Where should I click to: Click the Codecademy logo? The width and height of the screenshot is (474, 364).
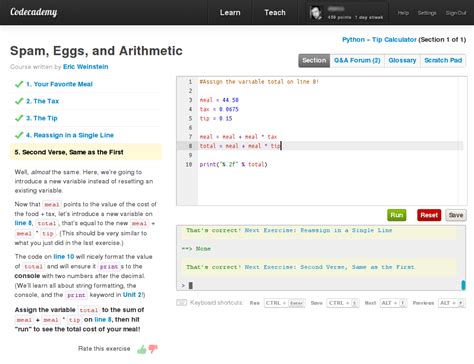34,12
